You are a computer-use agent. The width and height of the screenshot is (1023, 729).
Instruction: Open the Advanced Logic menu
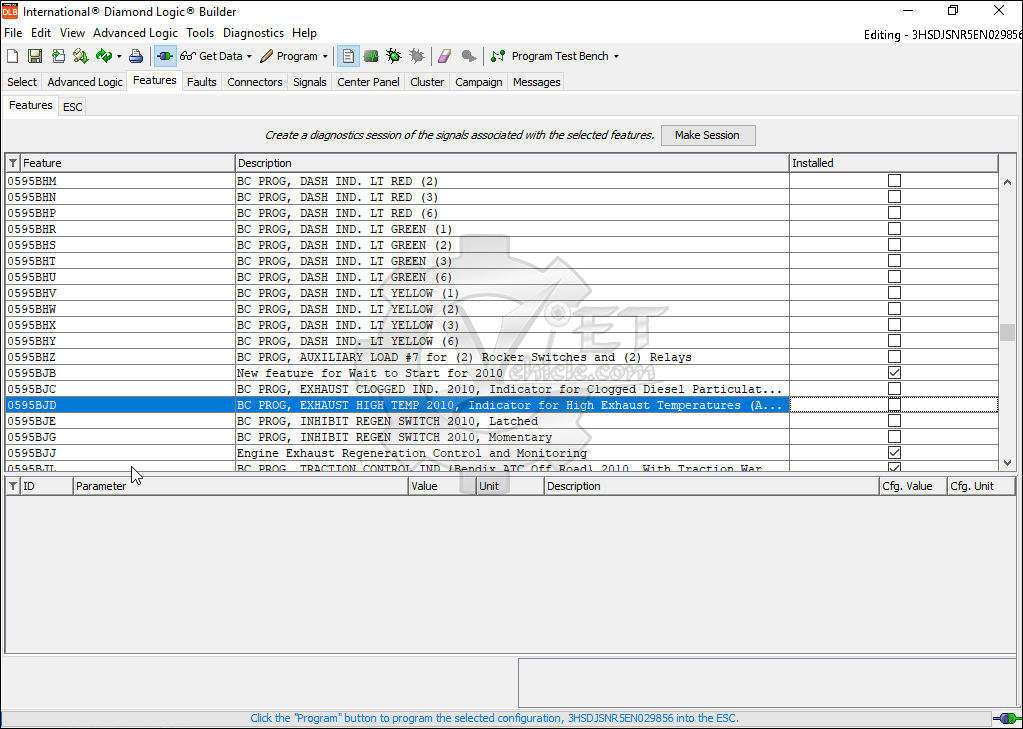(135, 33)
